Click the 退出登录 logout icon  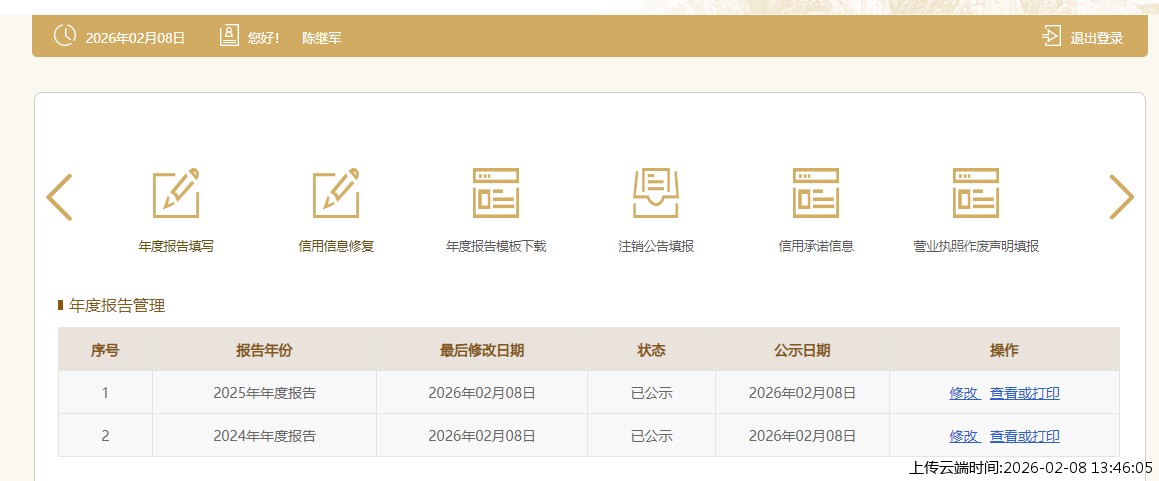[1051, 37]
